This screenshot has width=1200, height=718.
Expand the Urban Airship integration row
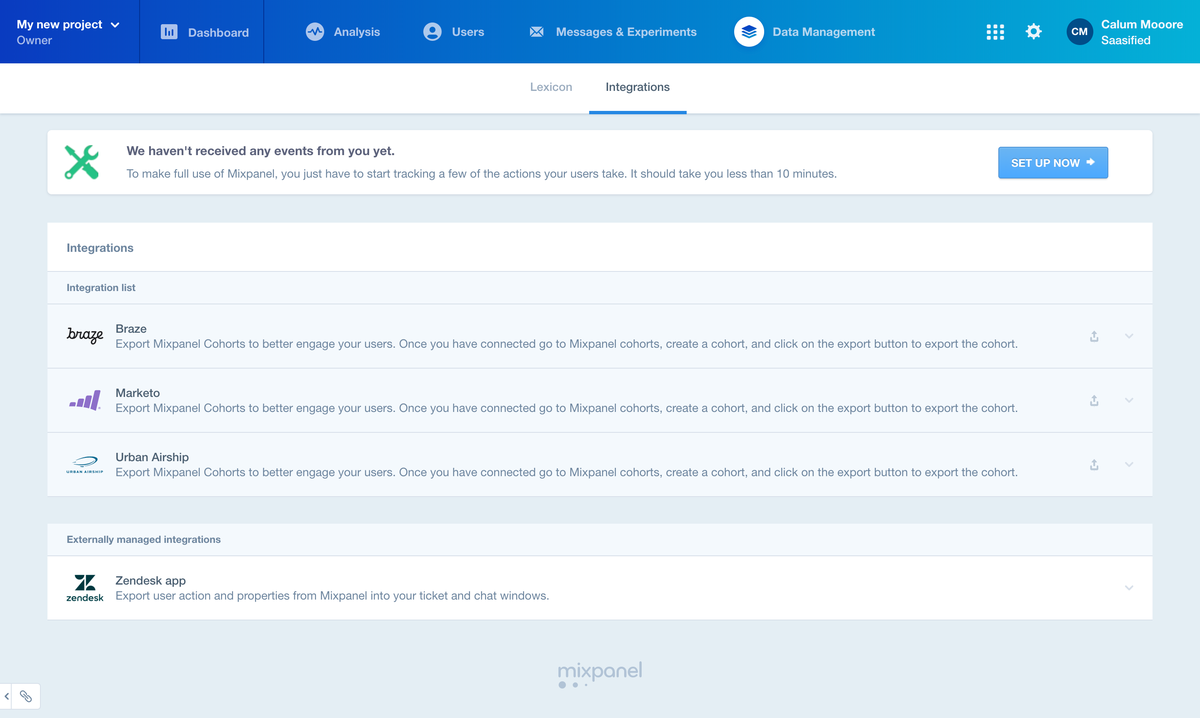tap(1129, 464)
